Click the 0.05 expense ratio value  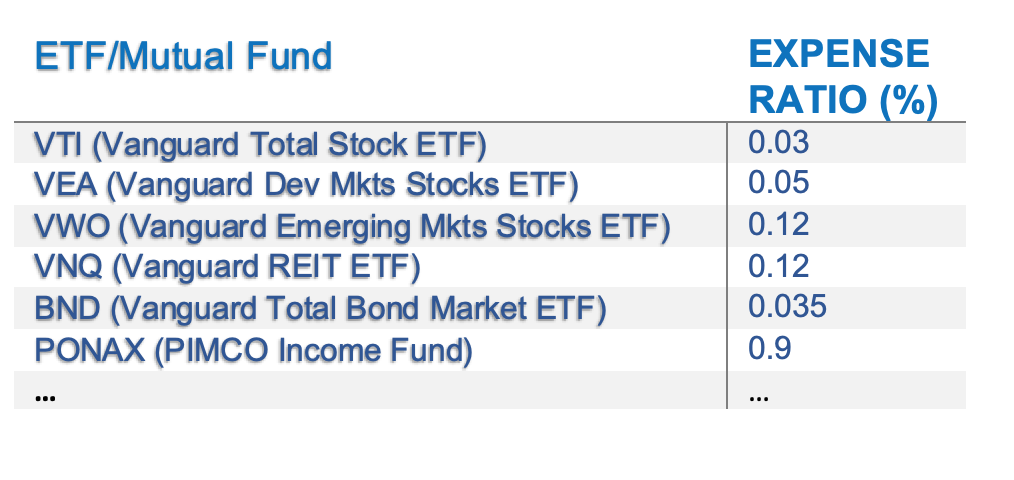pyautogui.click(x=778, y=183)
